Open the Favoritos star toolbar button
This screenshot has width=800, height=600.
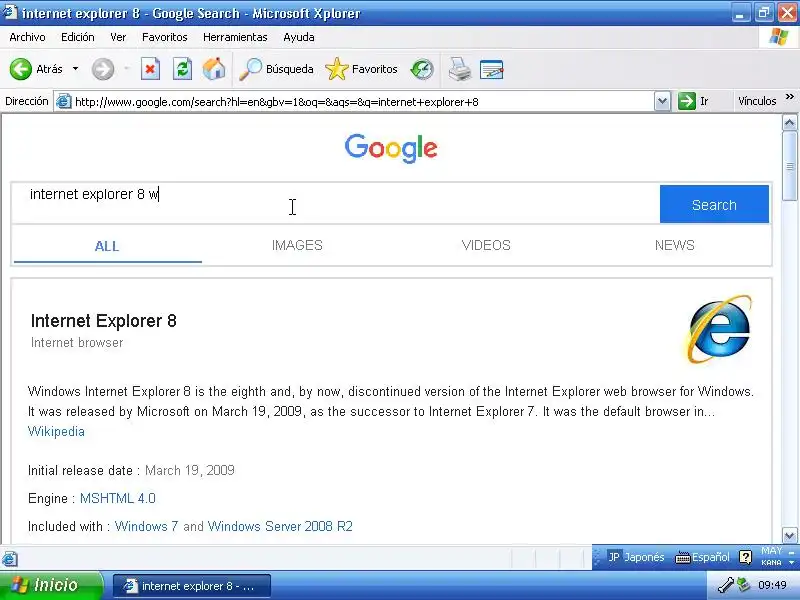tap(361, 69)
